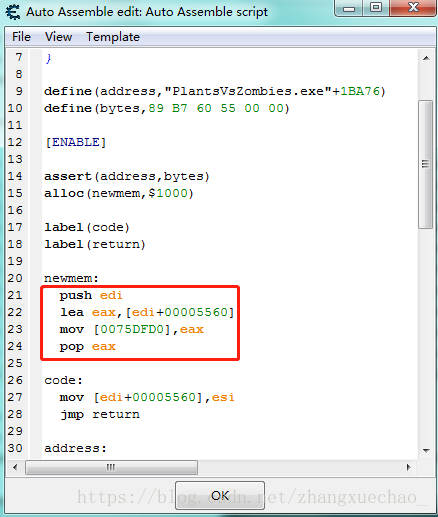Click the vertical scrollbar down arrow
The height and width of the screenshot is (517, 438).
[x=426, y=450]
